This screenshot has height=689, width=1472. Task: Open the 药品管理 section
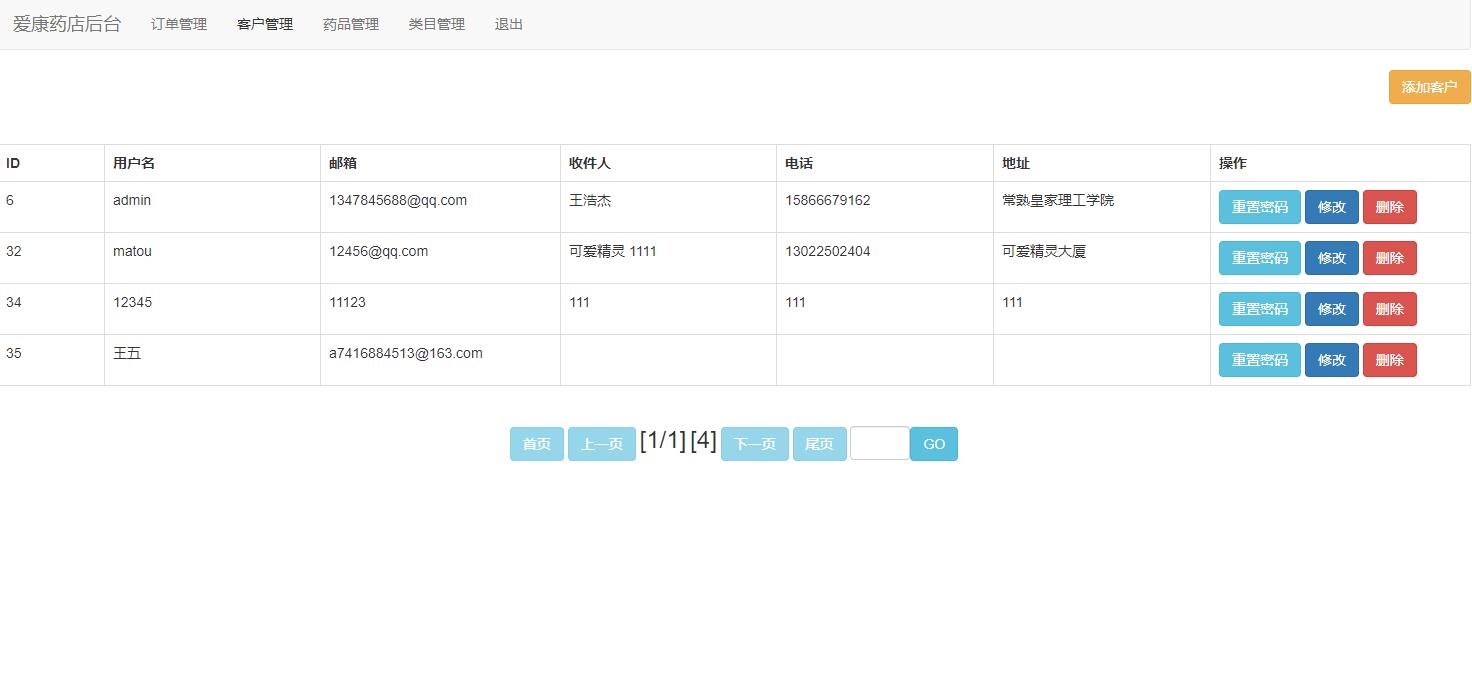(x=350, y=24)
